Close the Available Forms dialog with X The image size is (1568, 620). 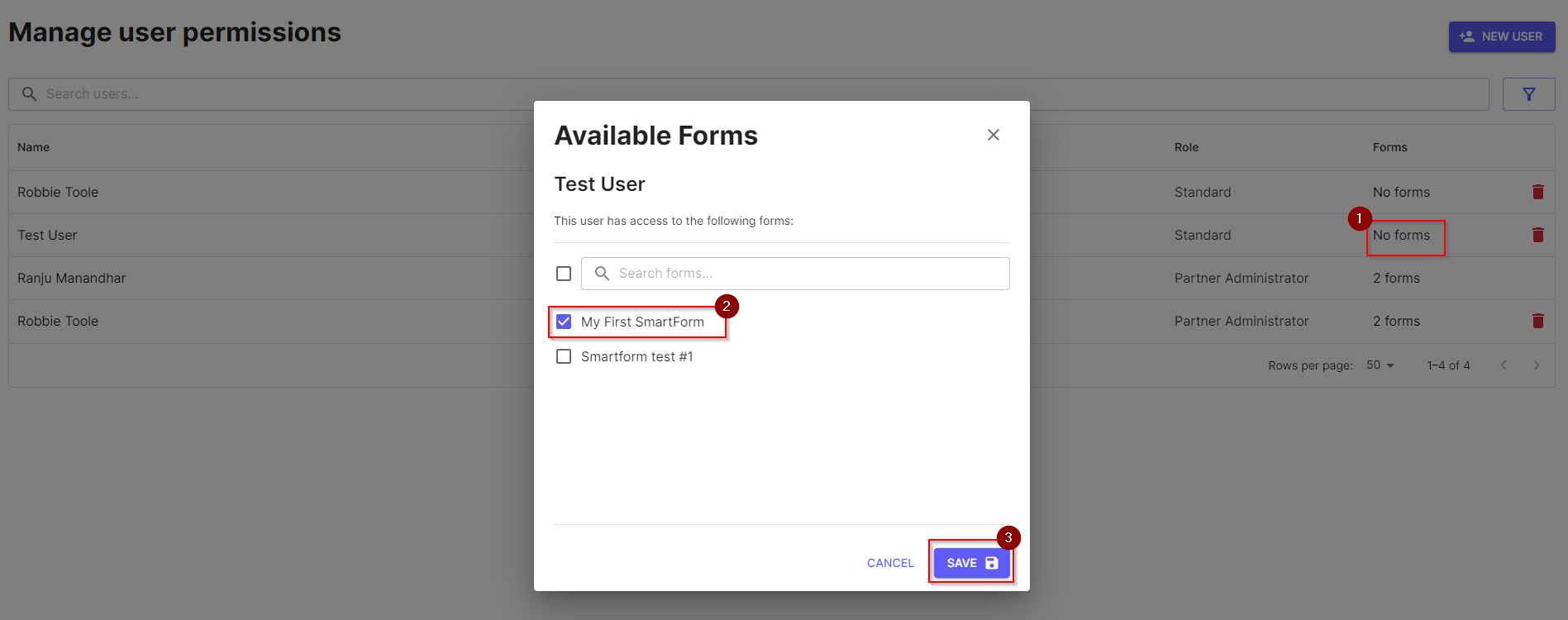994,135
